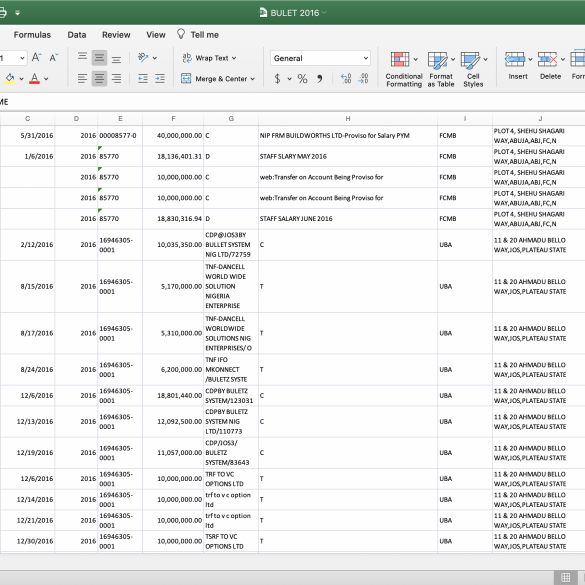Screen dimensions: 585x585
Task: Select cell STAFF SALARY JUNE 2016
Action: (x=348, y=219)
